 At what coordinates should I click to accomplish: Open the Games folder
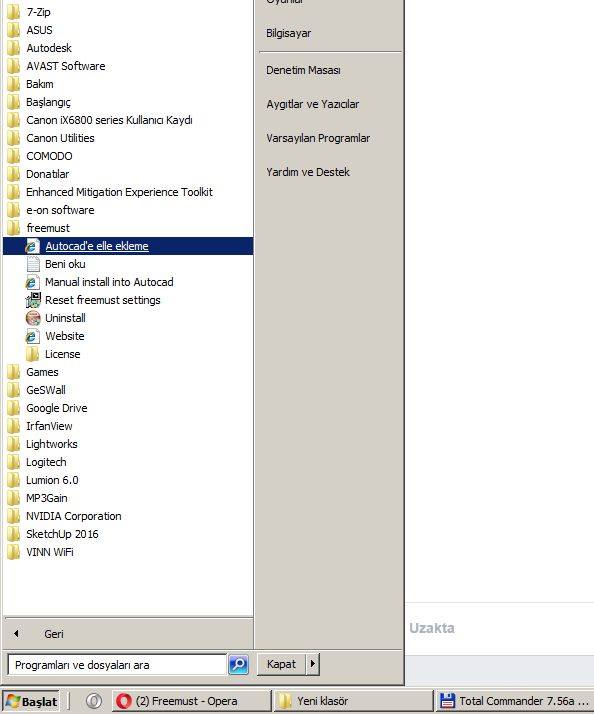pyautogui.click(x=42, y=372)
